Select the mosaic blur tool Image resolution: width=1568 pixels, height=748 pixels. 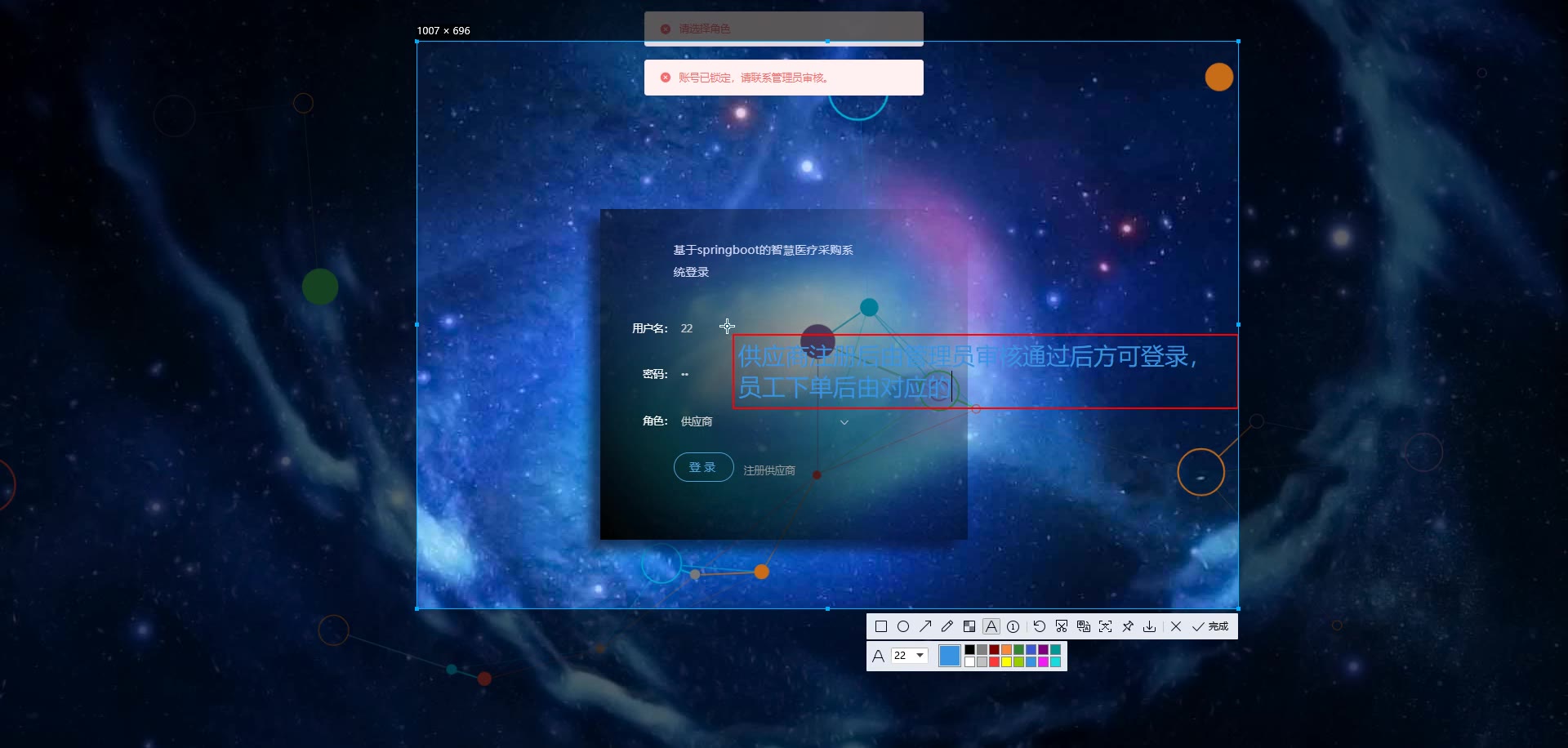[x=969, y=626]
